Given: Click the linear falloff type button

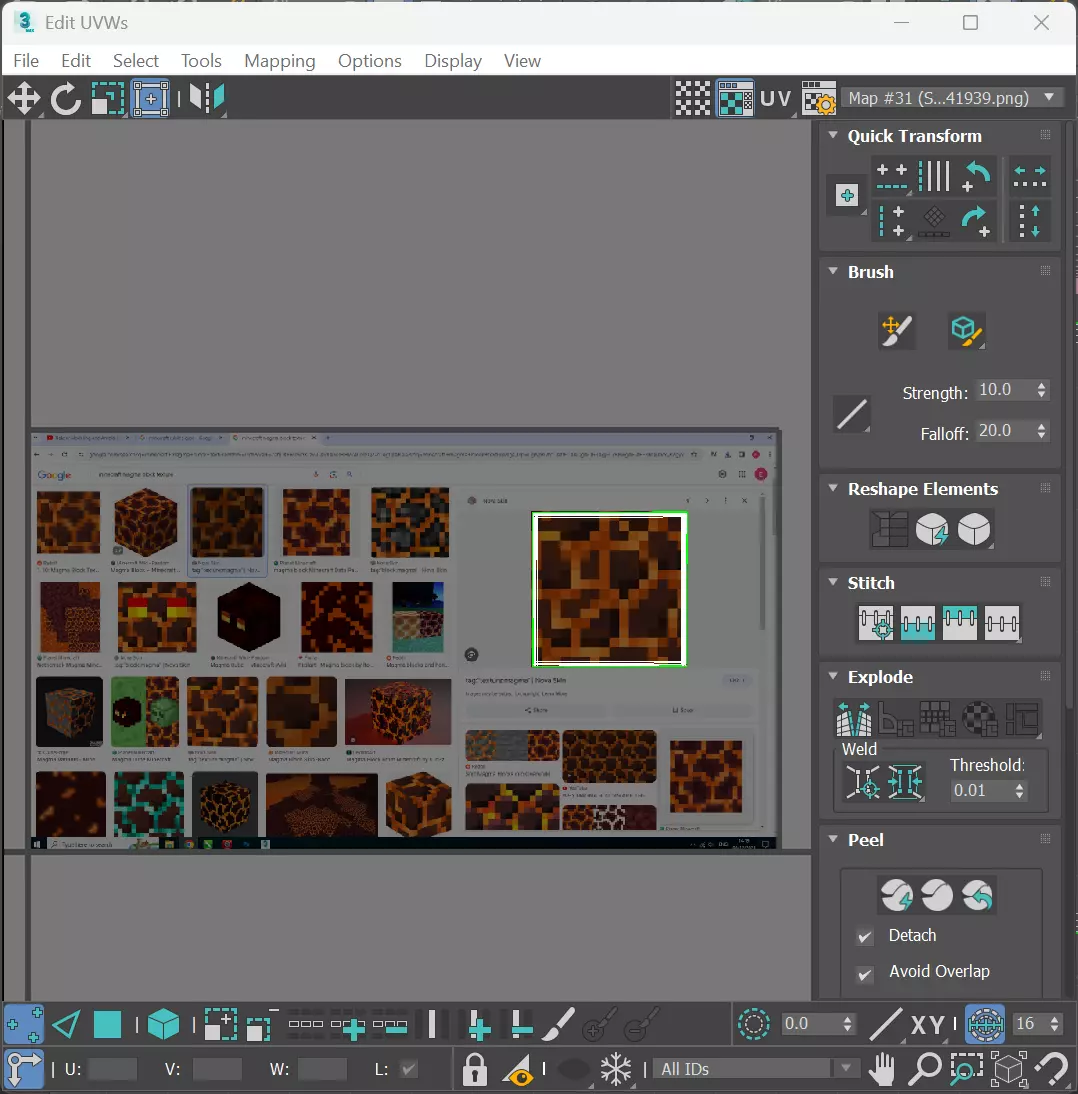Looking at the screenshot, I should [851, 414].
